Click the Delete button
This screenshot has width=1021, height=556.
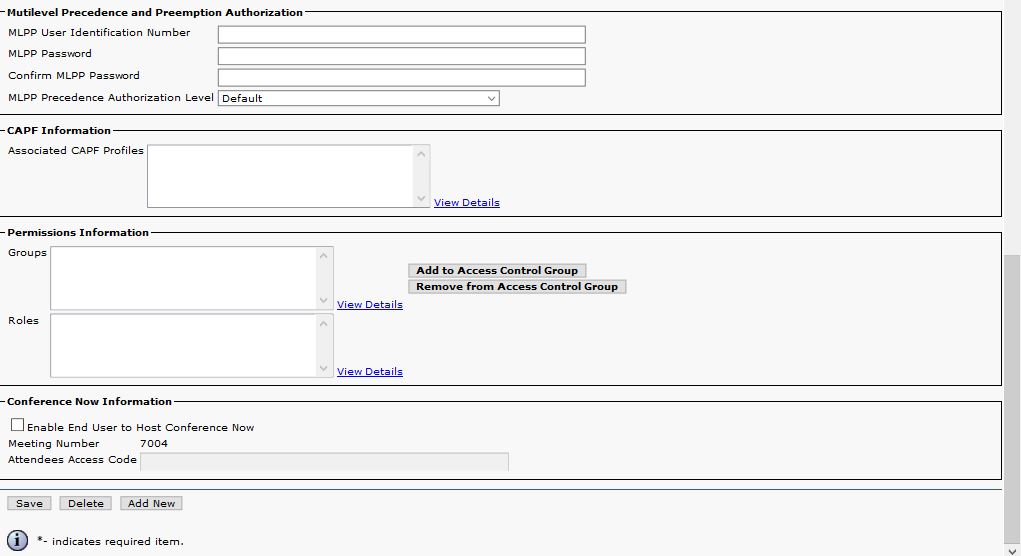(86, 504)
